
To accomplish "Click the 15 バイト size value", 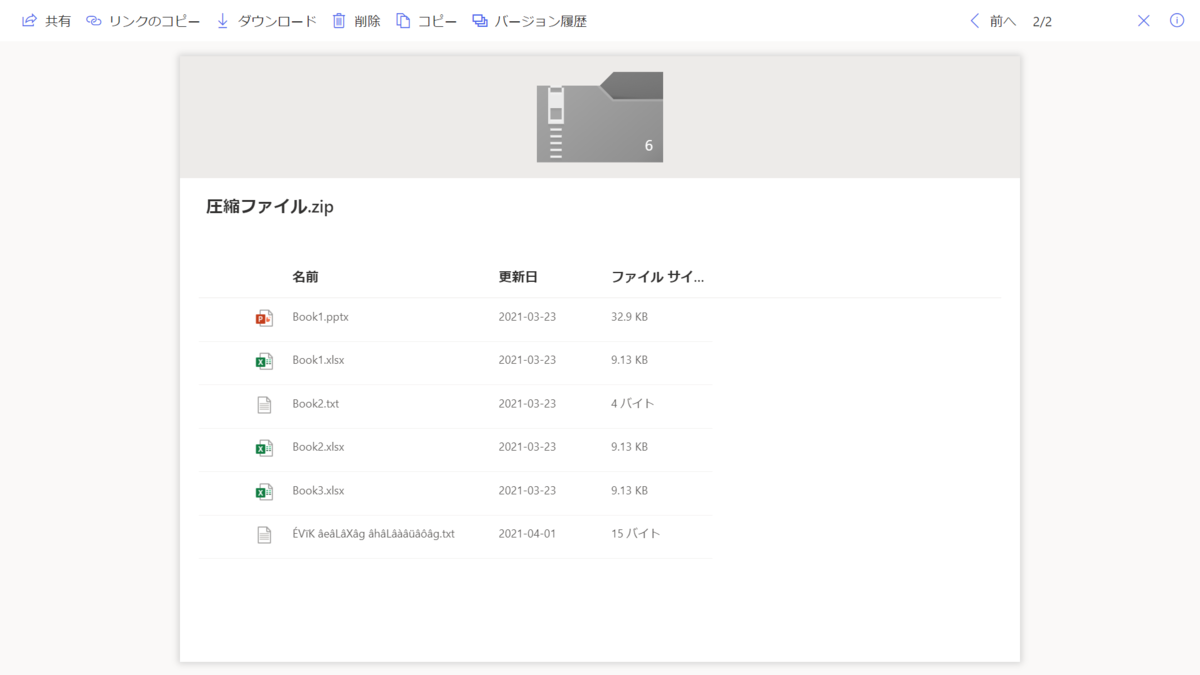I will click(x=635, y=534).
